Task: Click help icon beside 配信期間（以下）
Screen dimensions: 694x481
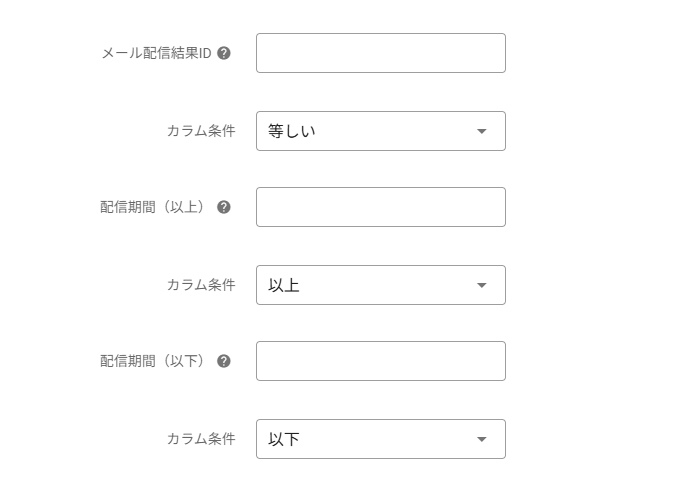Action: [x=224, y=361]
